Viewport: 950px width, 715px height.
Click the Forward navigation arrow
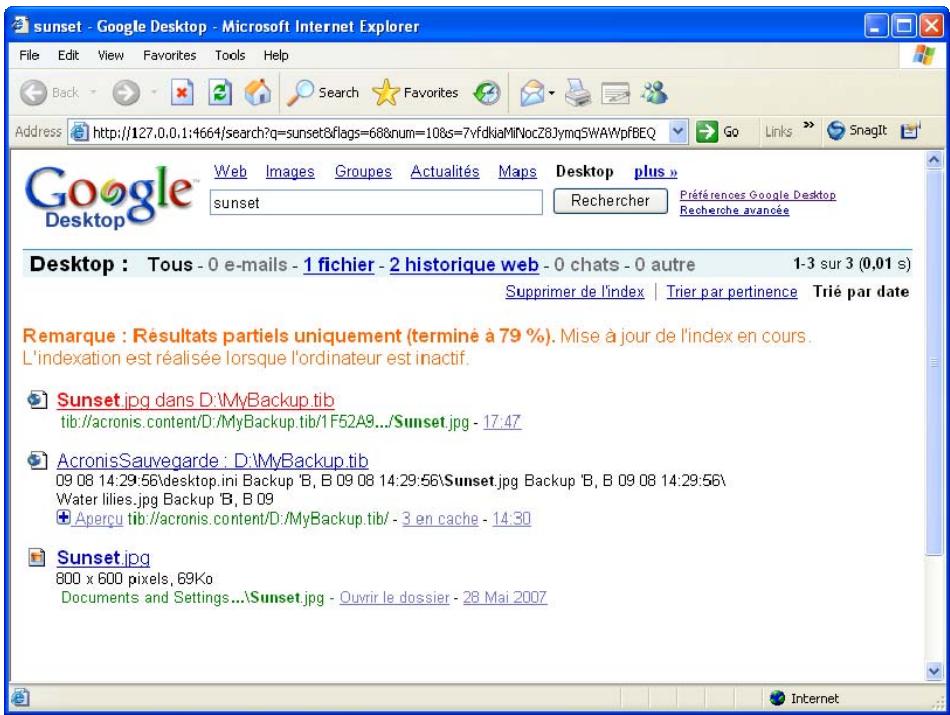(126, 93)
